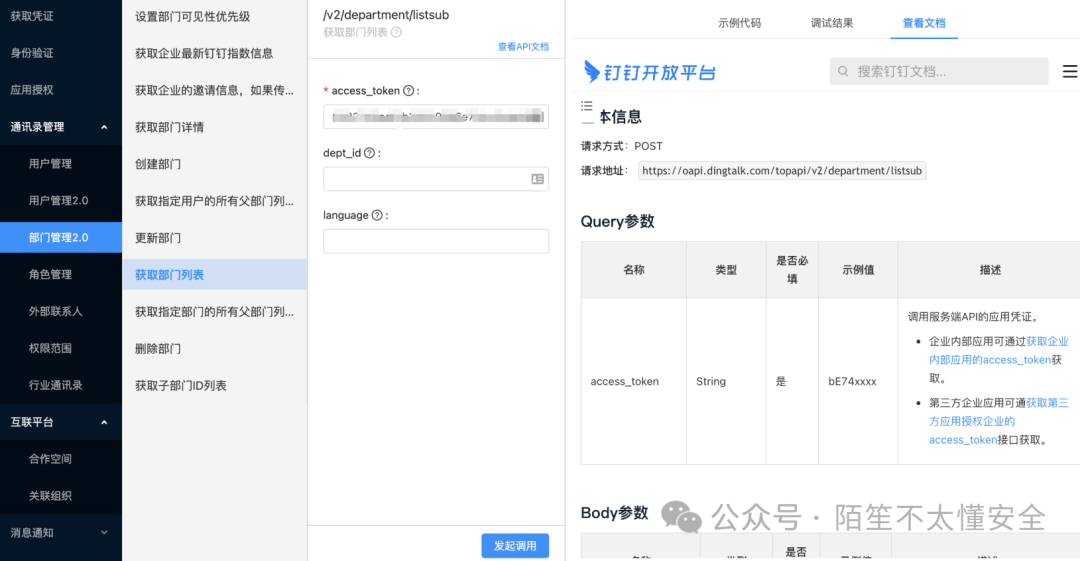
Task: Choose API 创建部门
Action: click(214, 164)
